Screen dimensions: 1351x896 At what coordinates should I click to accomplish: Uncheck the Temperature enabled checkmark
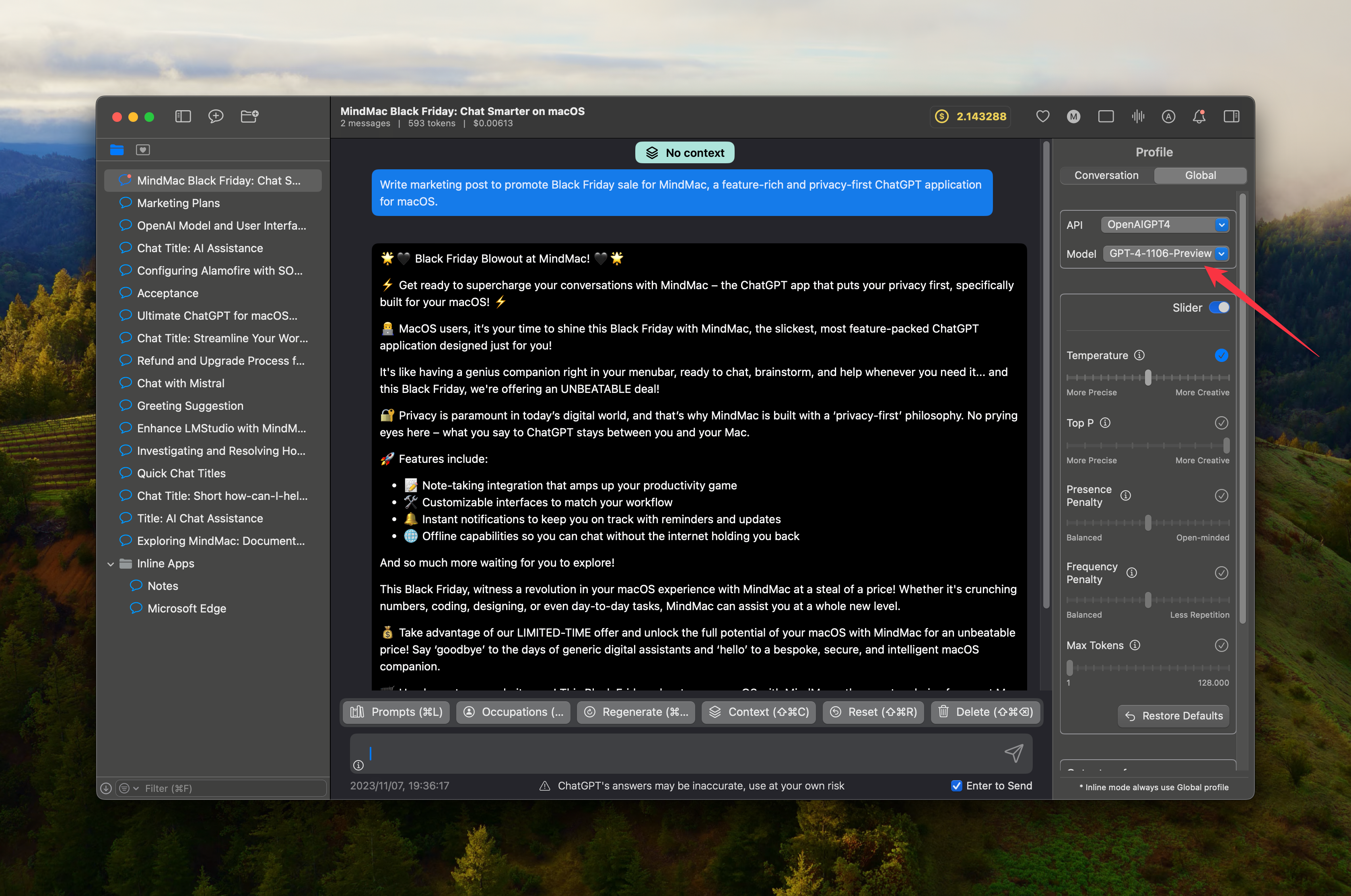point(1221,356)
